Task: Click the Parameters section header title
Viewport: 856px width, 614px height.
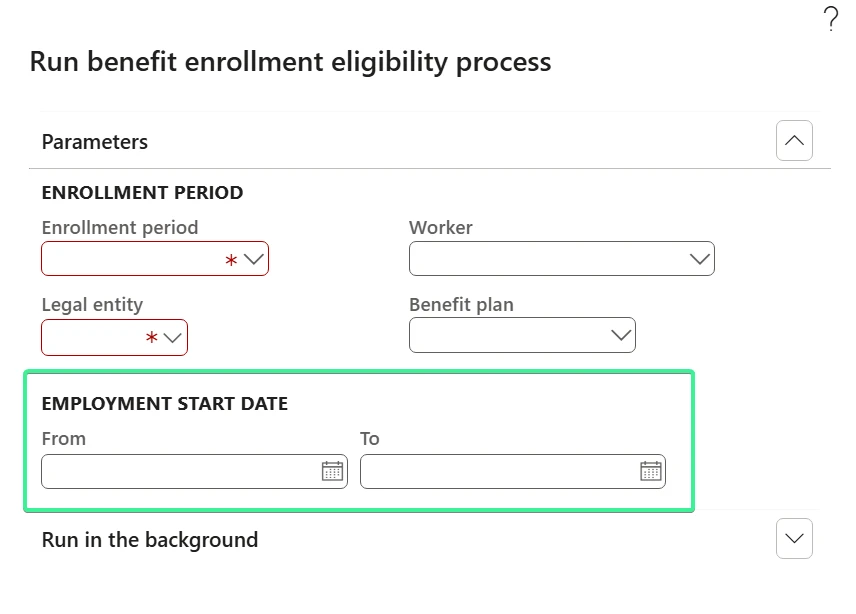Action: point(95,142)
